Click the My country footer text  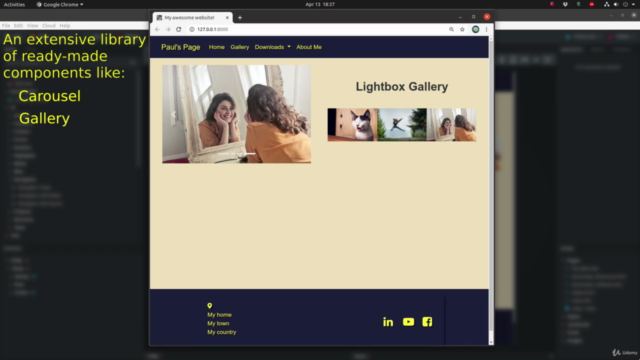tap(222, 332)
